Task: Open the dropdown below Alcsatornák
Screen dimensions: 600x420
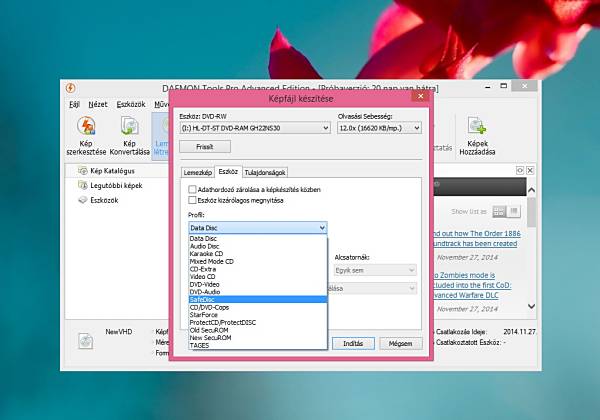Action: pyautogui.click(x=372, y=288)
